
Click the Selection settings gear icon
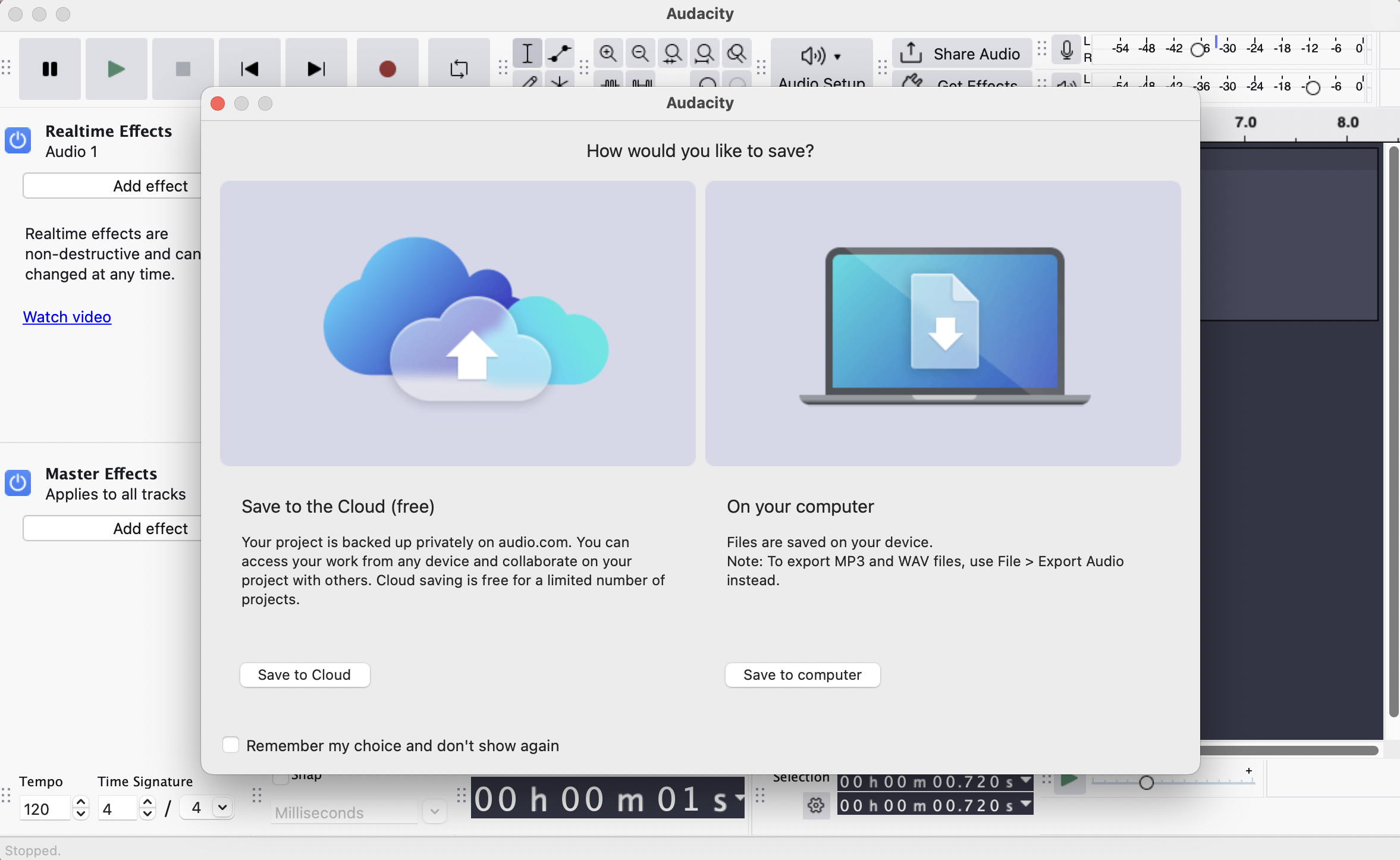click(816, 805)
